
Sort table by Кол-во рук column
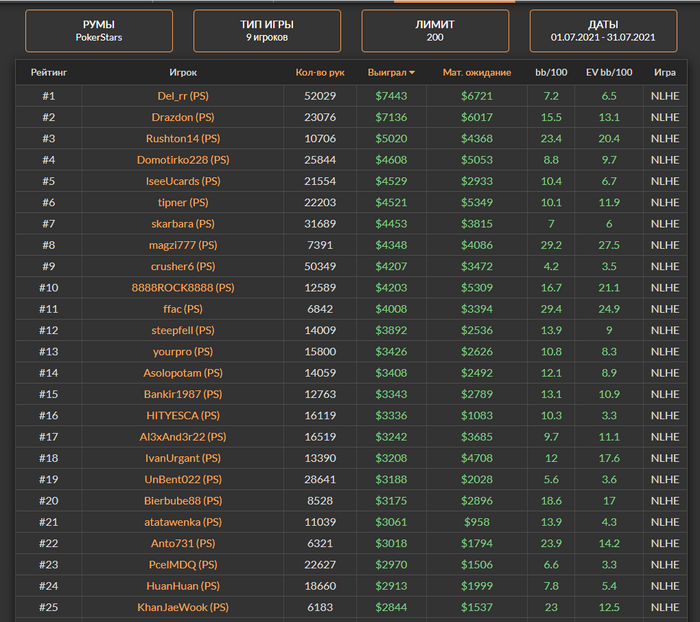tap(320, 73)
